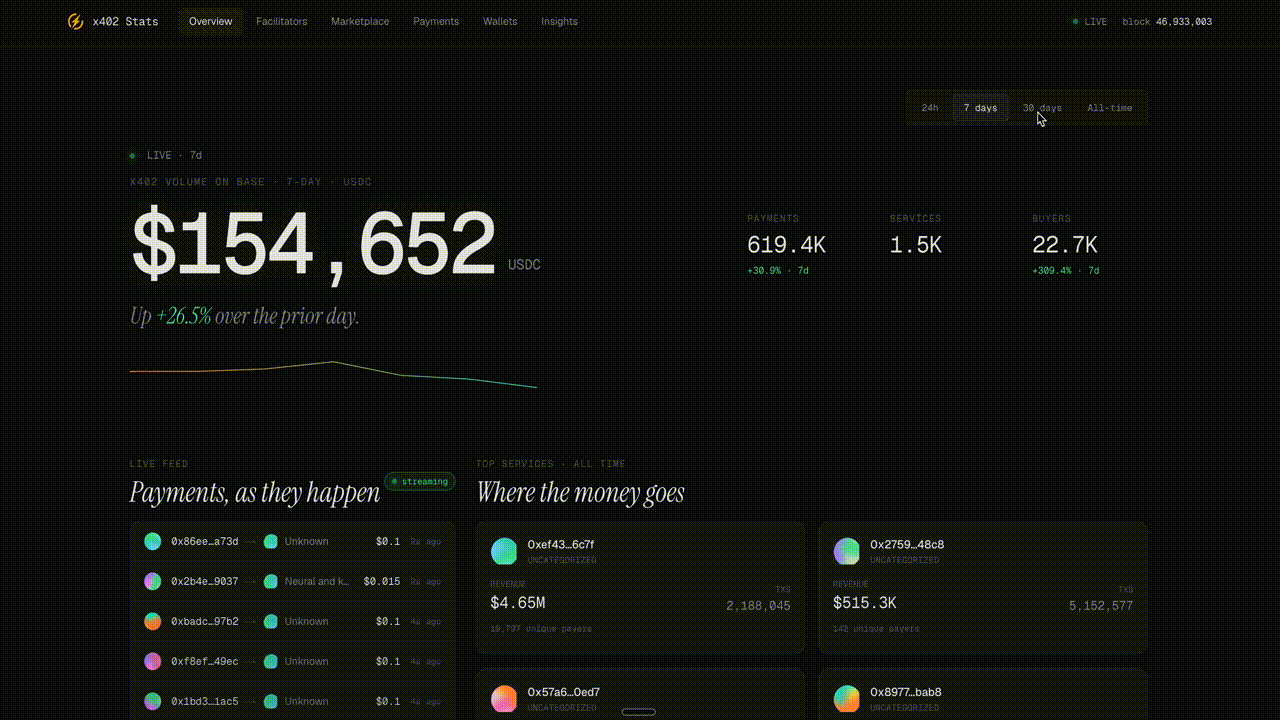Click recipient icon in 0xbadc…97b2 row
Screen dimensions: 1280x720
(x=270, y=621)
